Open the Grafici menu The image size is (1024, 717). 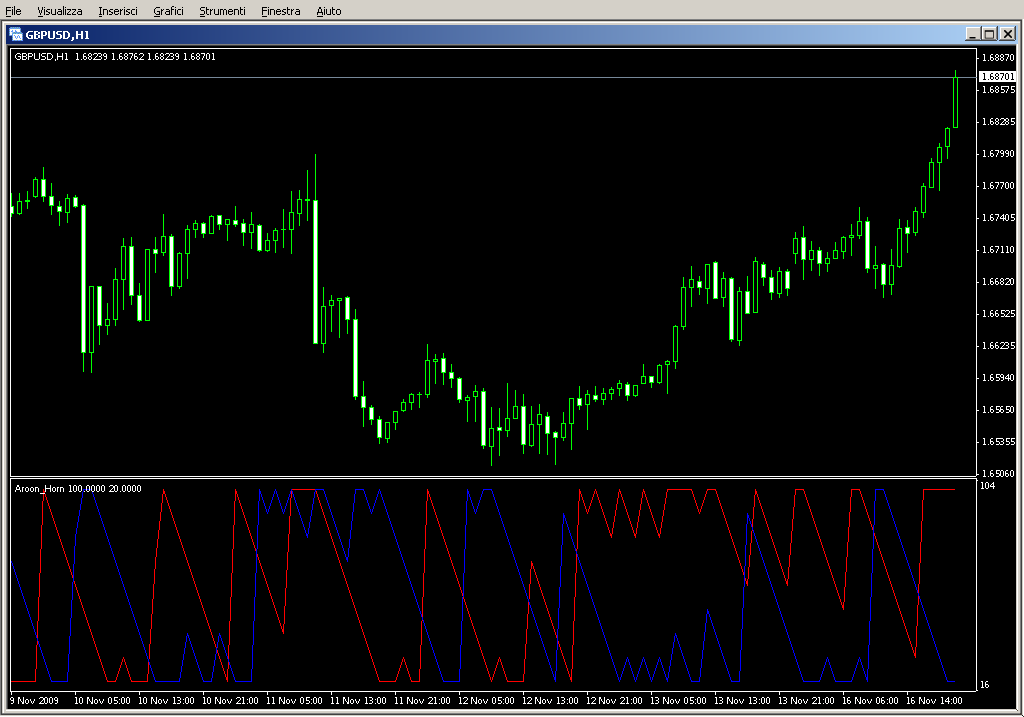click(168, 11)
